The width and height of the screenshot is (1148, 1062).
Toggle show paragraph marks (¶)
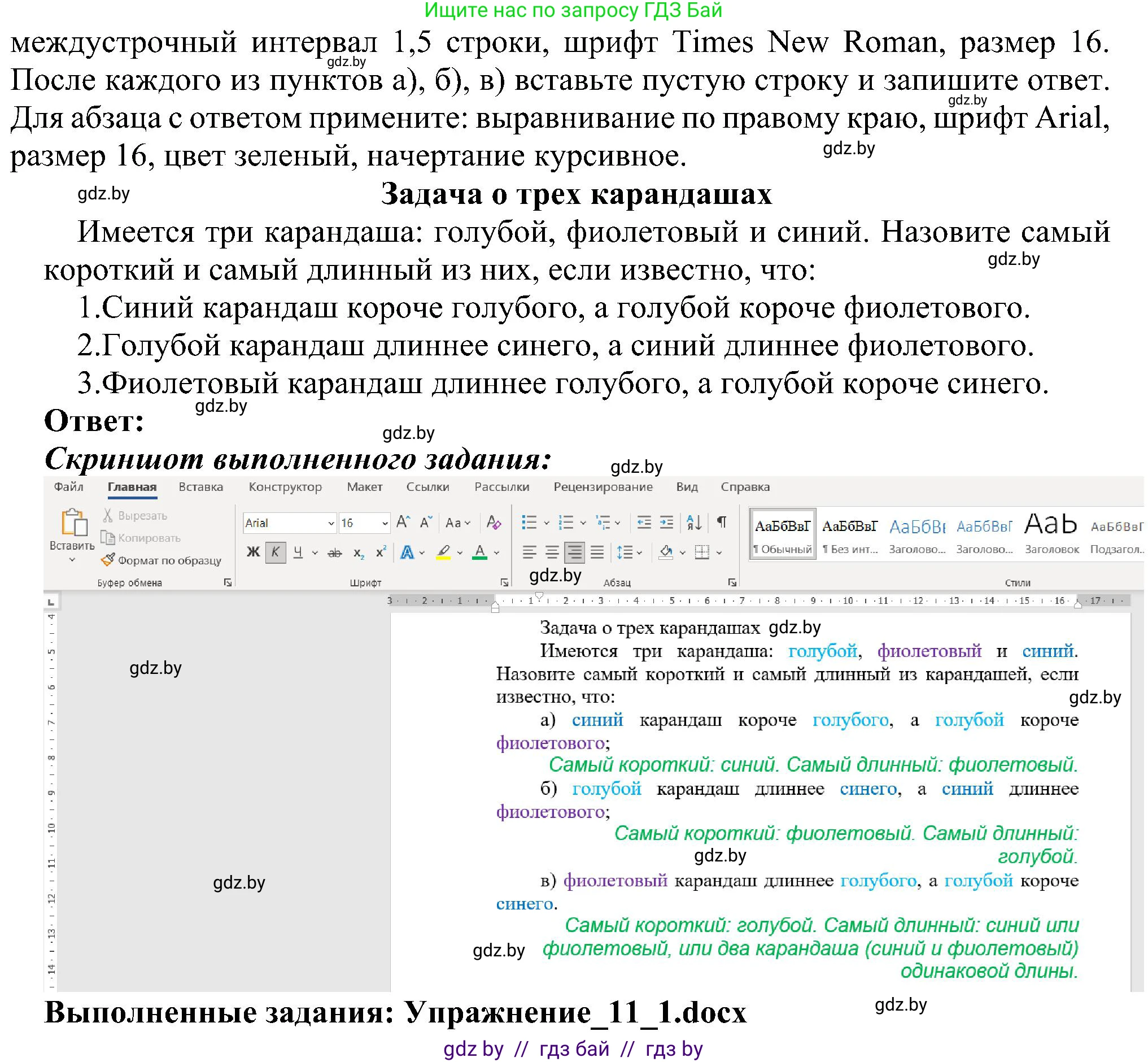point(722,523)
